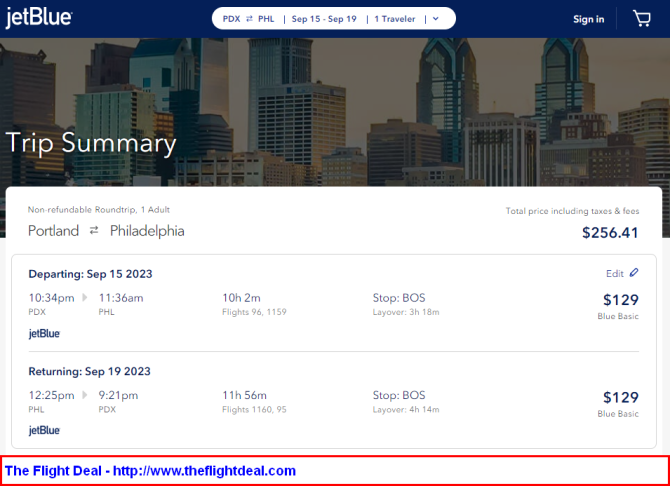The width and height of the screenshot is (670, 486).
Task: Click the total price $256.41
Action: pos(610,233)
